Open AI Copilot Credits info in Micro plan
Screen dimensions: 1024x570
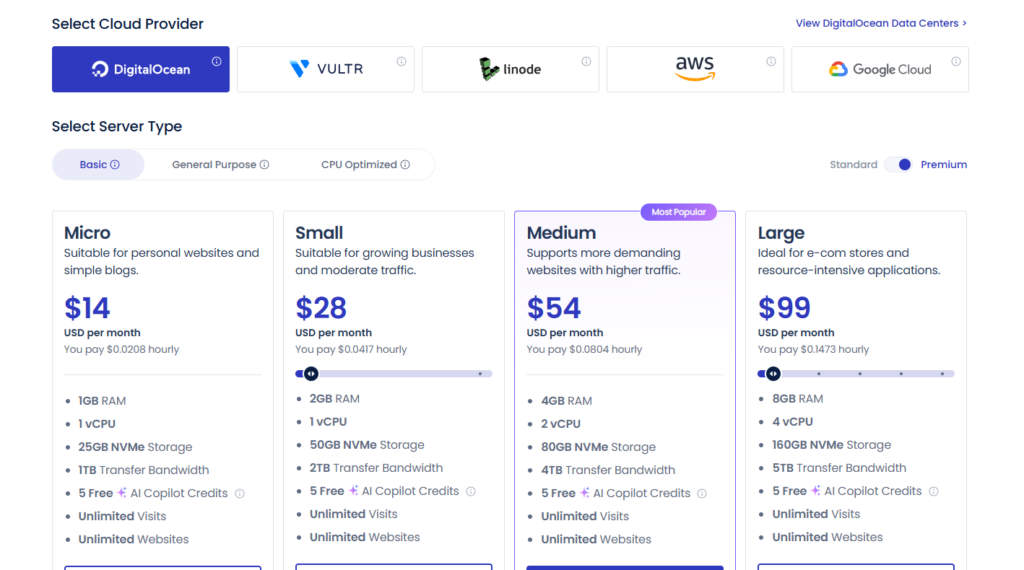click(x=240, y=494)
